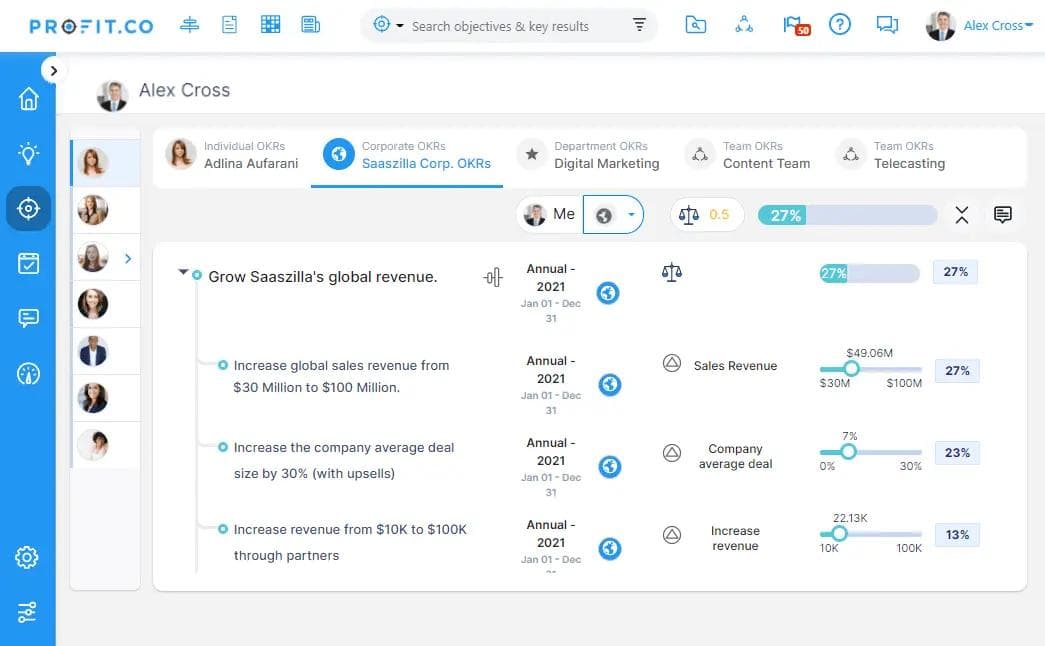Open the Home icon in the left sidebar
Image resolution: width=1045 pixels, height=646 pixels.
27,98
